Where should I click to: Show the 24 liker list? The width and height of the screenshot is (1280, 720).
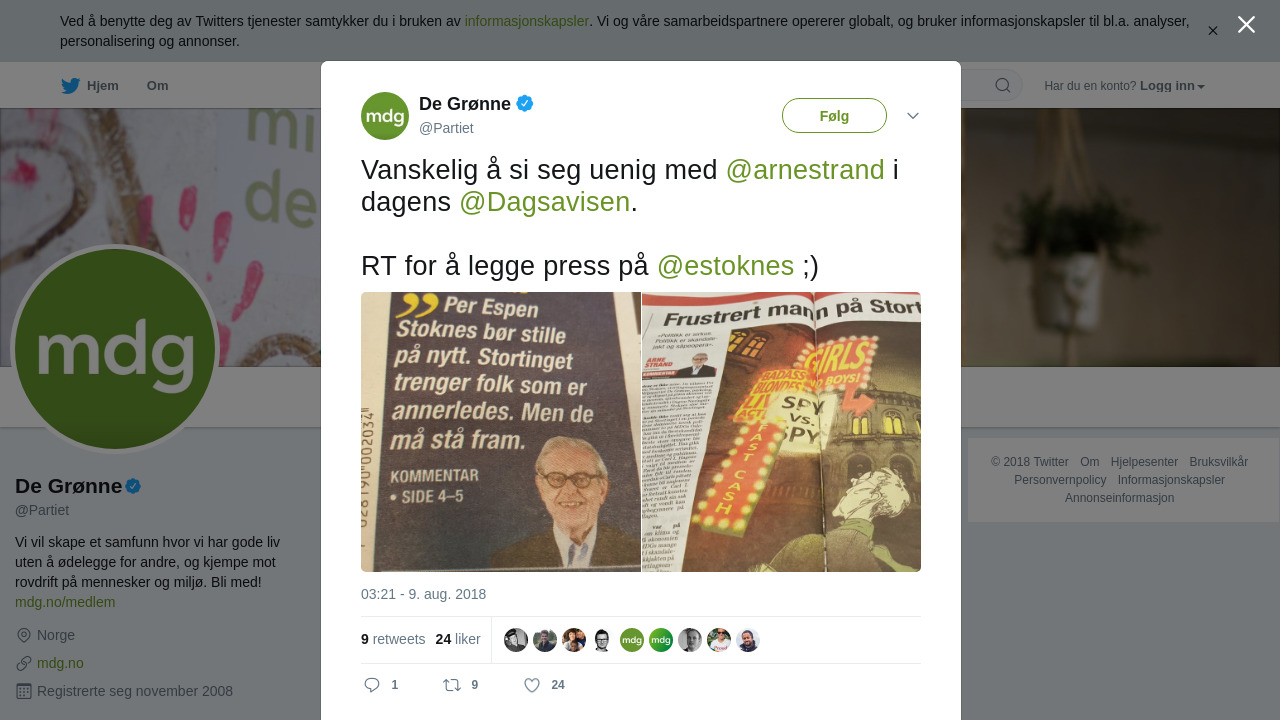(458, 639)
